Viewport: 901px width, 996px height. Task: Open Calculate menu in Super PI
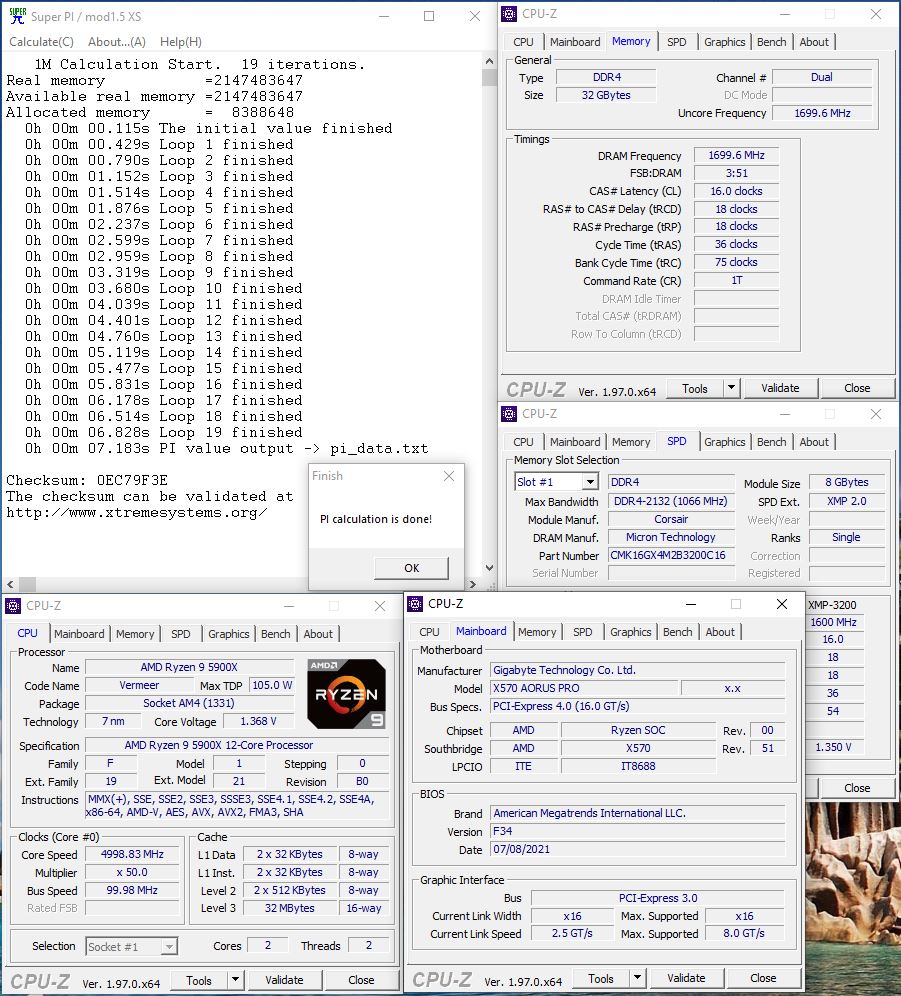coord(41,42)
